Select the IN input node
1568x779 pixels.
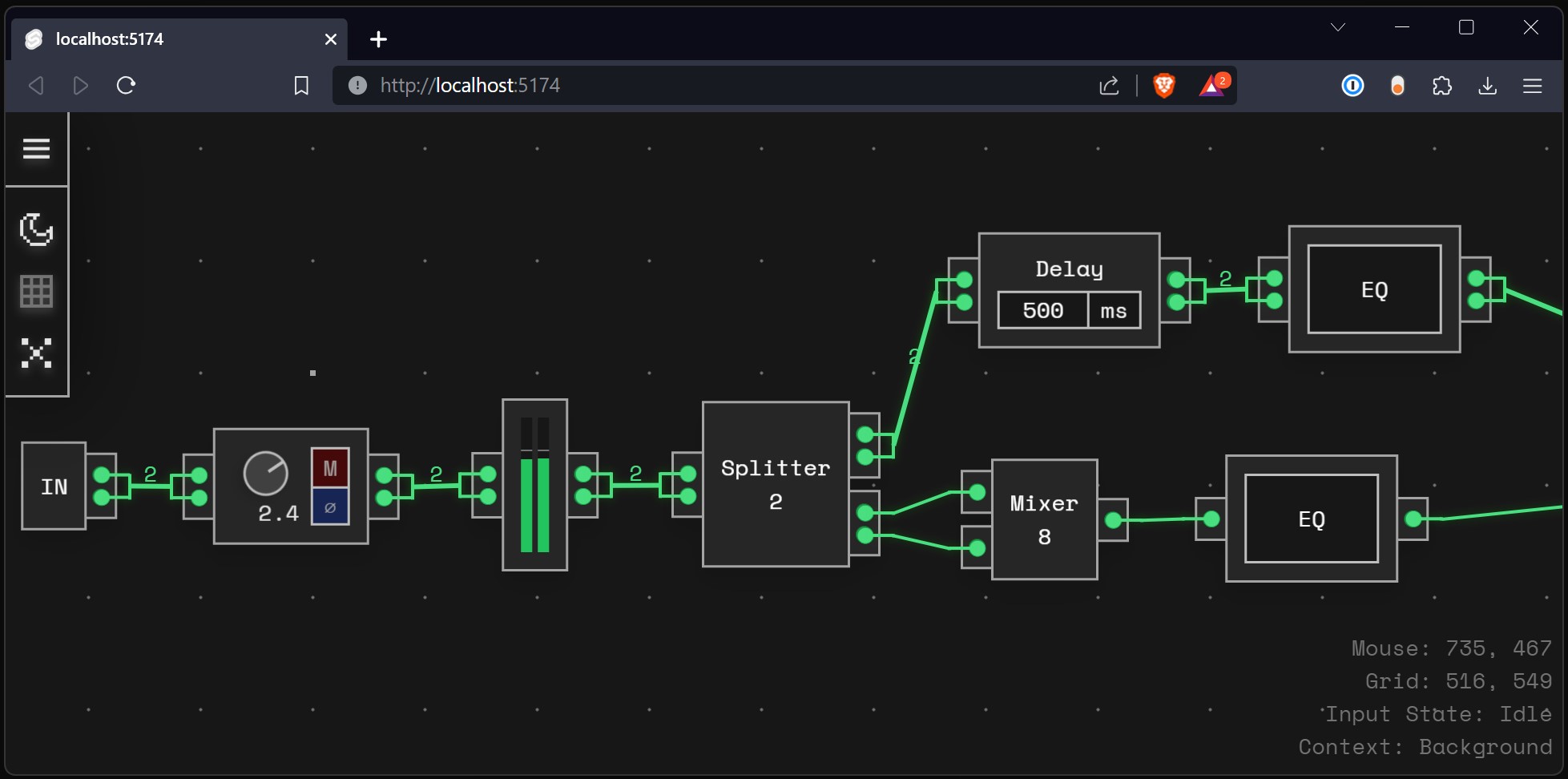tap(54, 486)
